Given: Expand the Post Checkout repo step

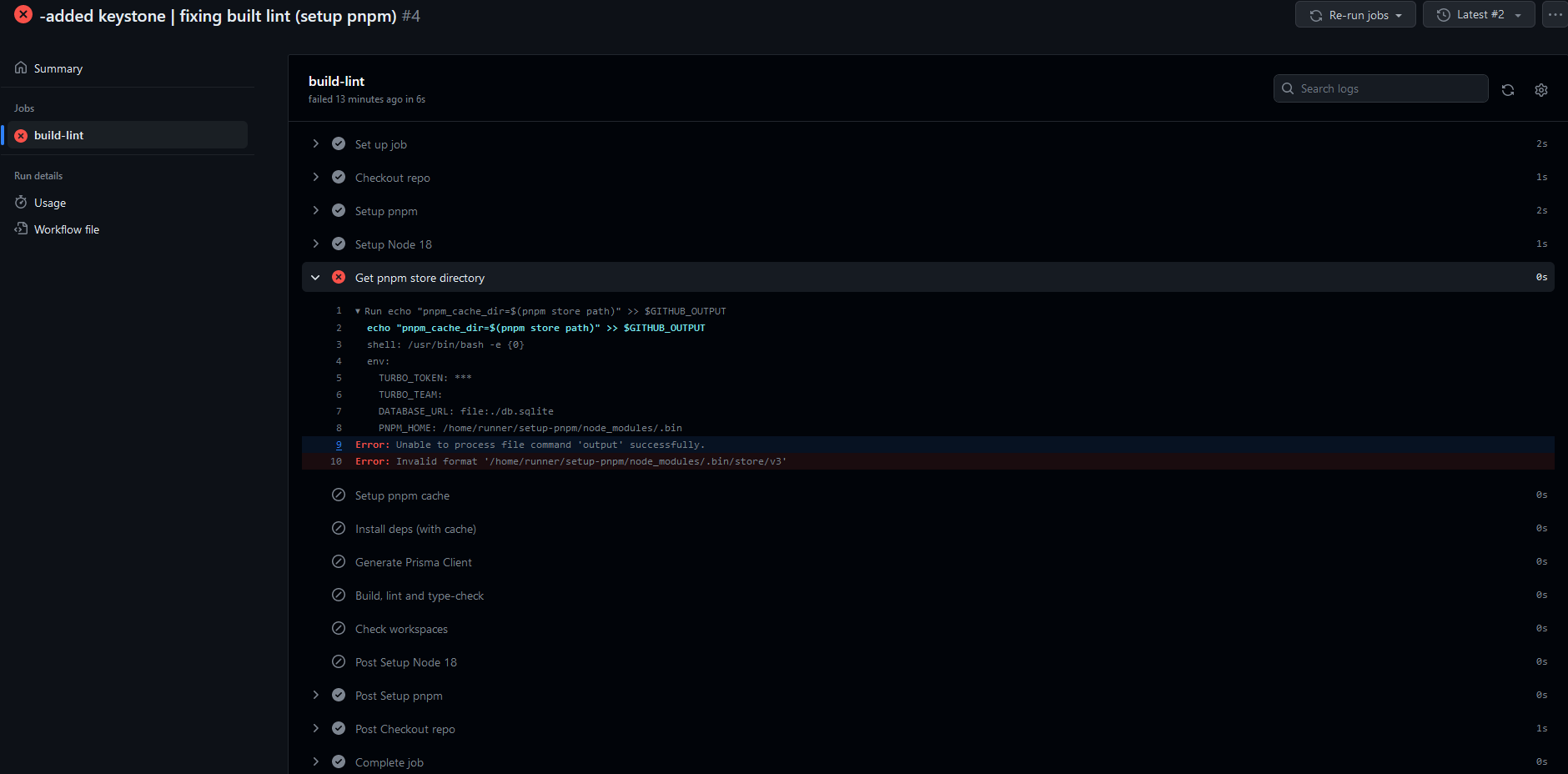Looking at the screenshot, I should (315, 728).
